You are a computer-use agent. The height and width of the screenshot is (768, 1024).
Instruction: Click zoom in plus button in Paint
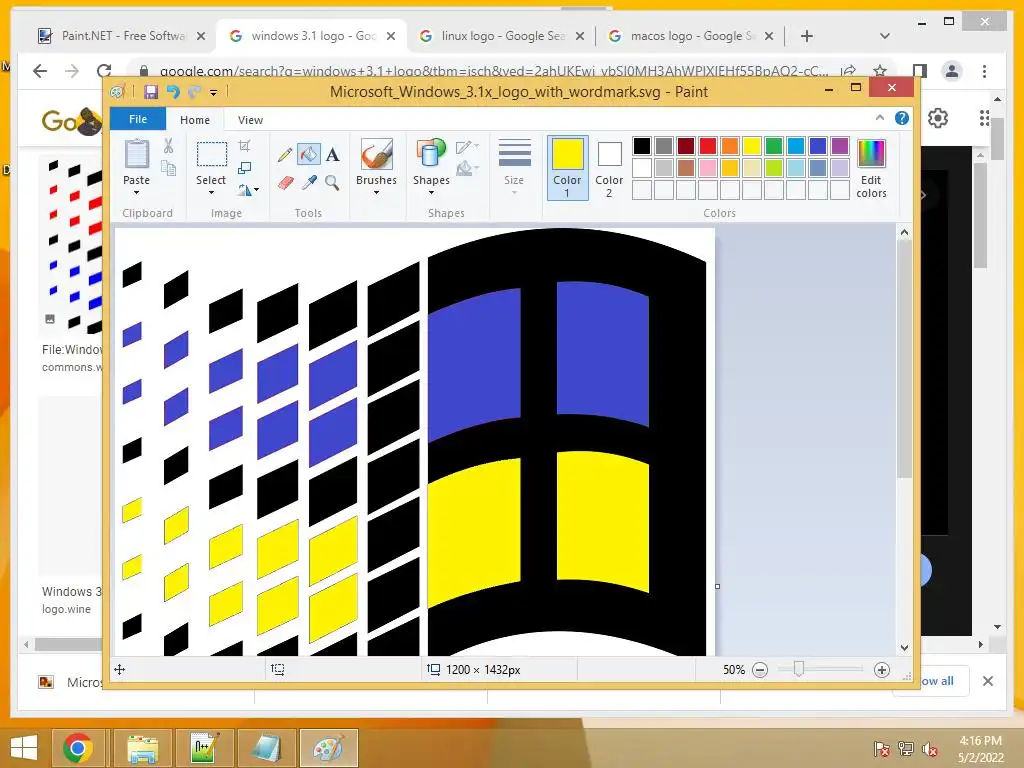click(882, 669)
